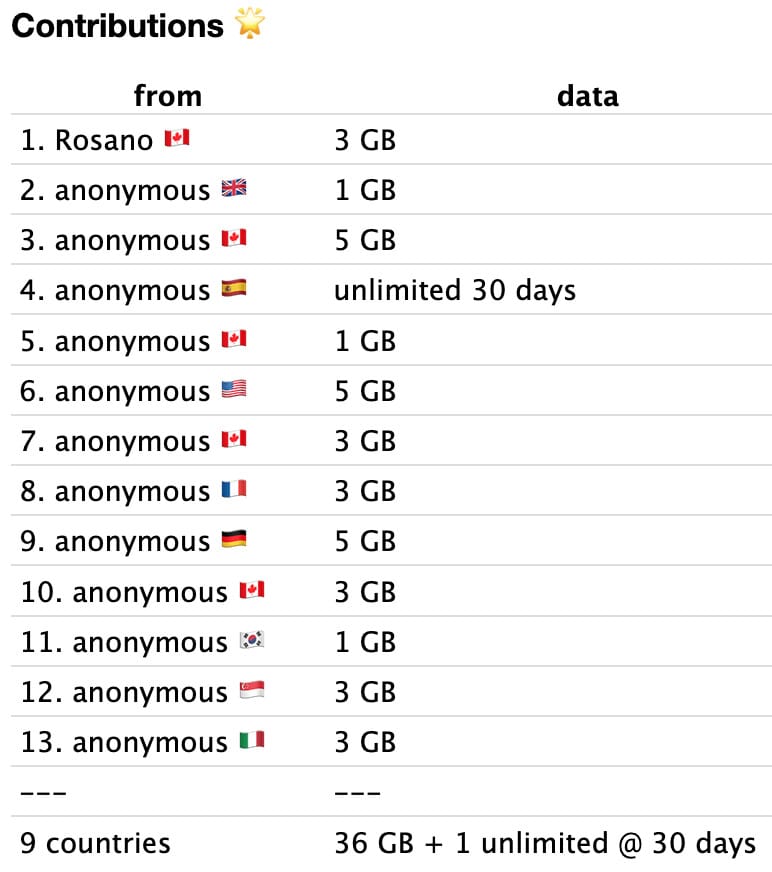Click the Contributions heading text

117,26
